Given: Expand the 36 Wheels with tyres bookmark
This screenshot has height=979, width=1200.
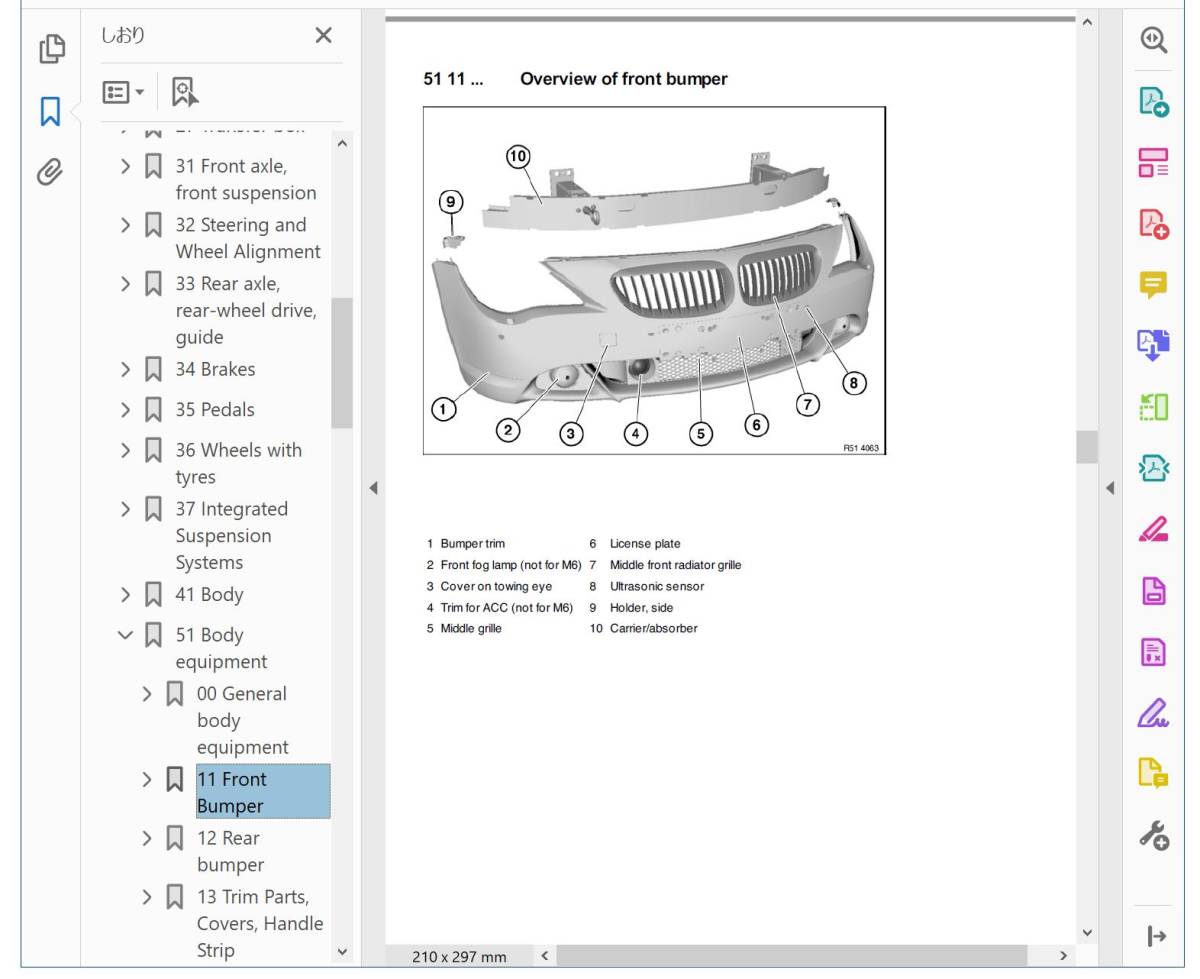Looking at the screenshot, I should (x=126, y=450).
